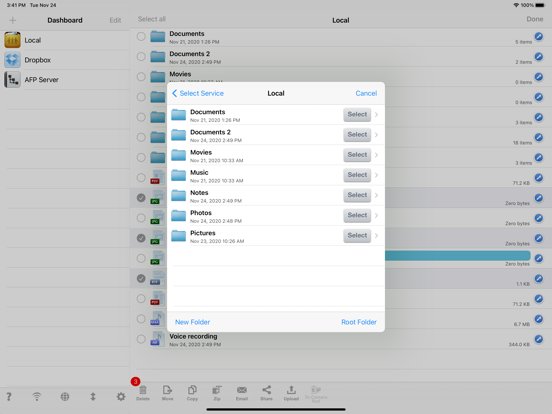Expand the Movies folder chevron in dialog
The width and height of the screenshot is (552, 414).
(376, 155)
